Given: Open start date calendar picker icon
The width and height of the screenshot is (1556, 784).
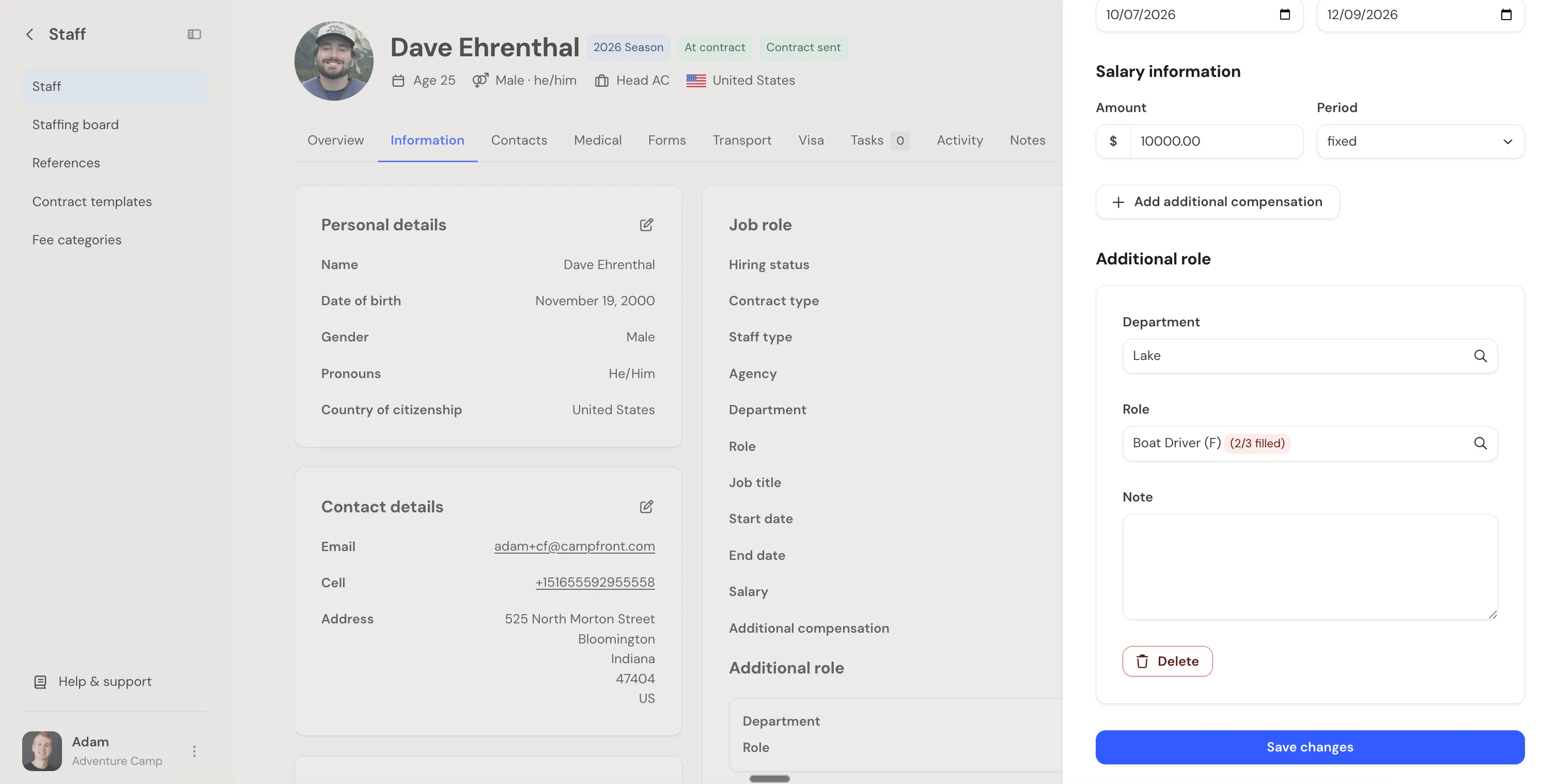Looking at the screenshot, I should tap(1285, 14).
